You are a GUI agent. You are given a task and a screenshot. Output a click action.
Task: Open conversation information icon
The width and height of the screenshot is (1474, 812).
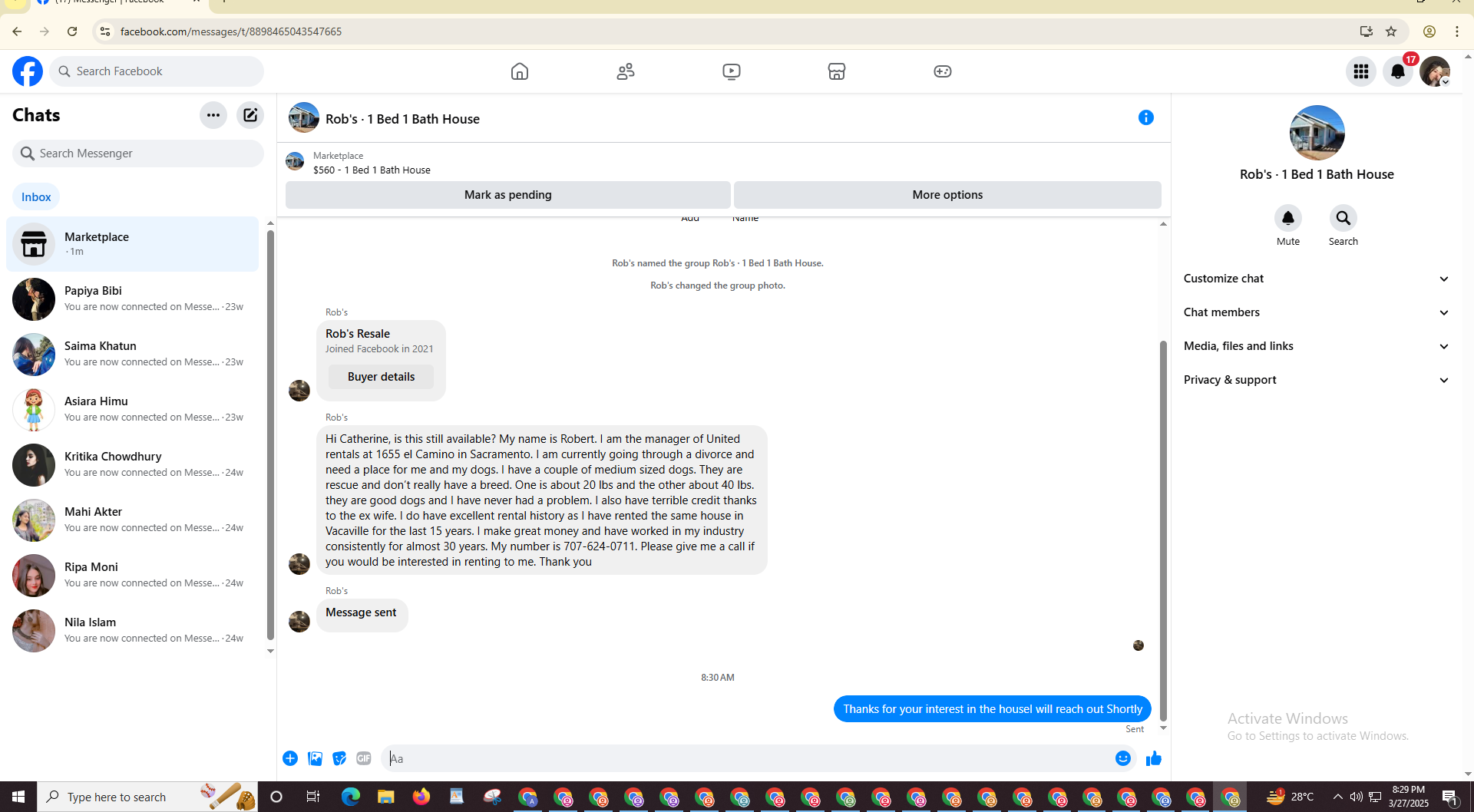[x=1146, y=117]
